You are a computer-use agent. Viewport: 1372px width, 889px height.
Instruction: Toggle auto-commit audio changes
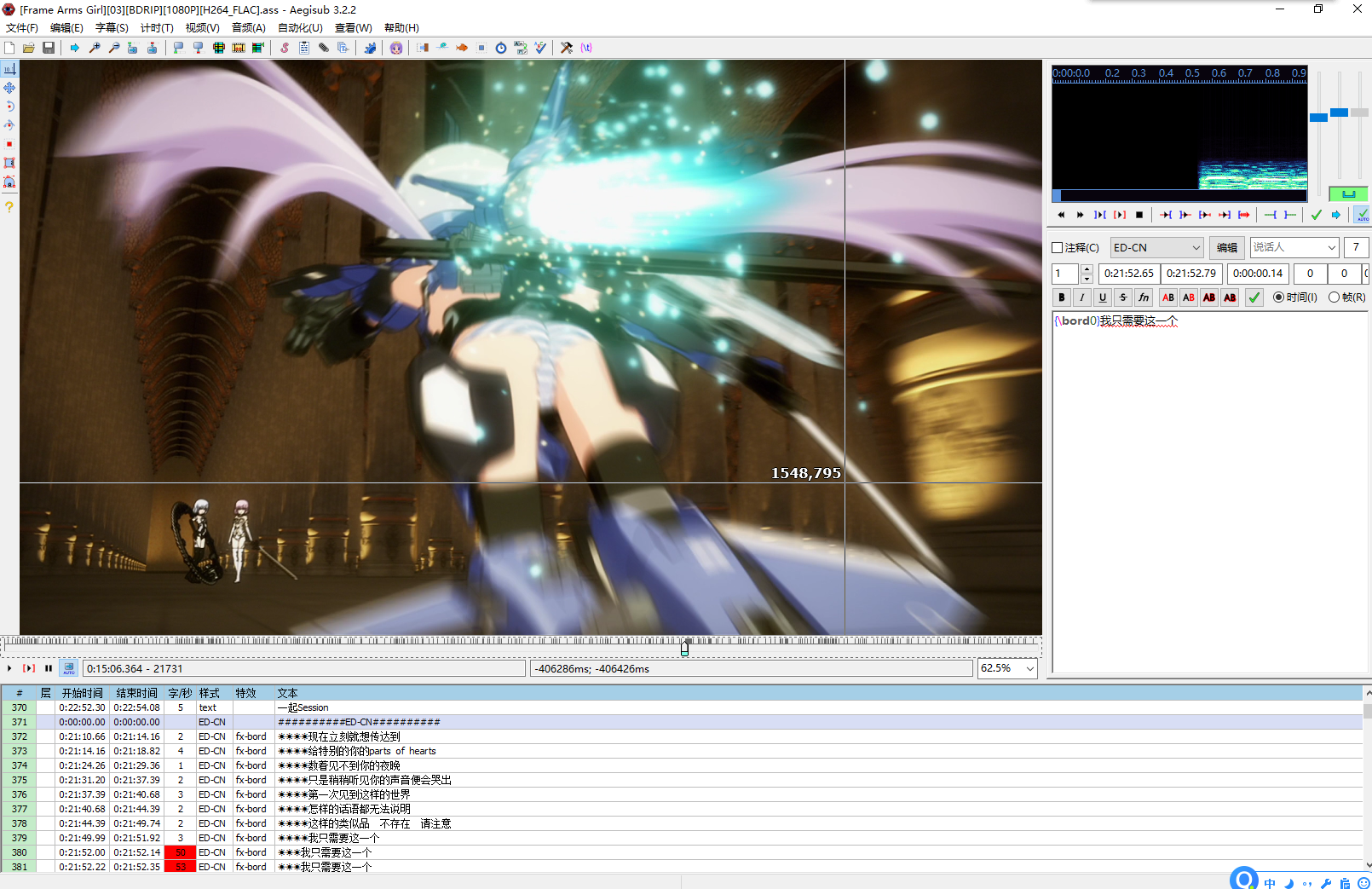click(x=1362, y=215)
